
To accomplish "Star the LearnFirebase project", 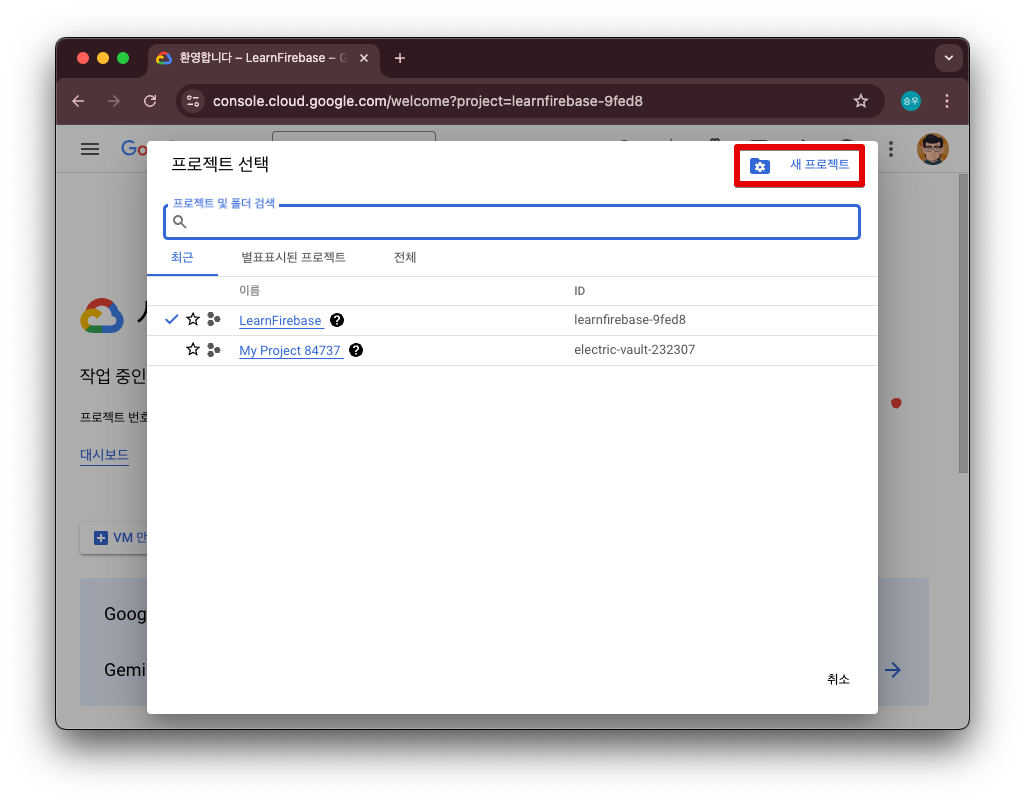I will (193, 319).
